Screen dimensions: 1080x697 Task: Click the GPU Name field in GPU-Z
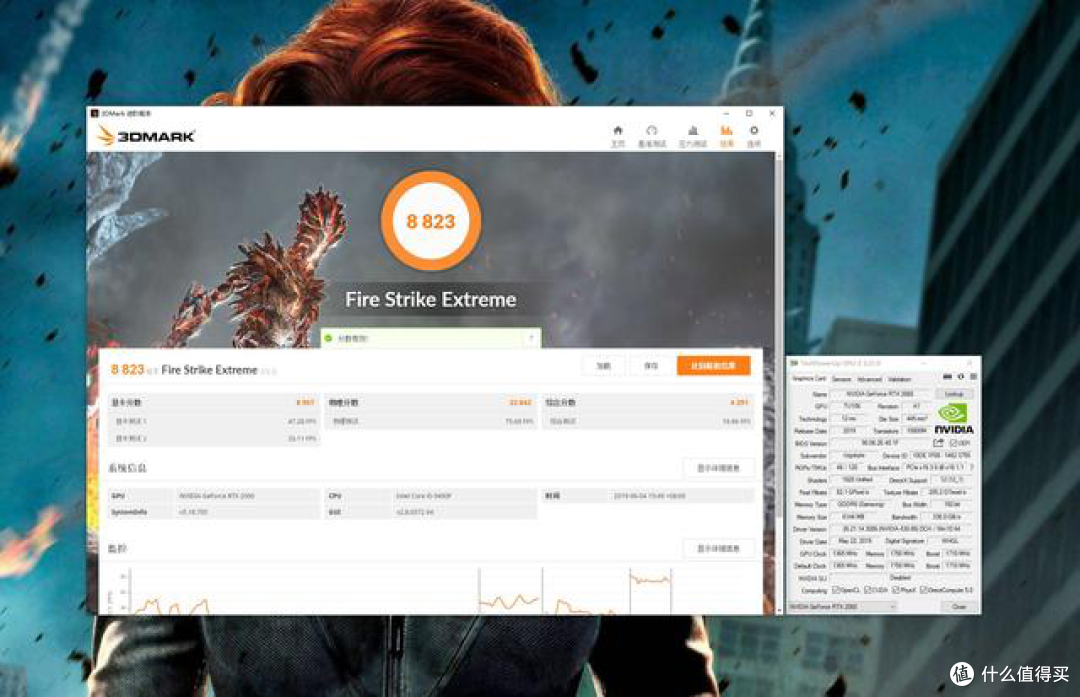coord(880,394)
